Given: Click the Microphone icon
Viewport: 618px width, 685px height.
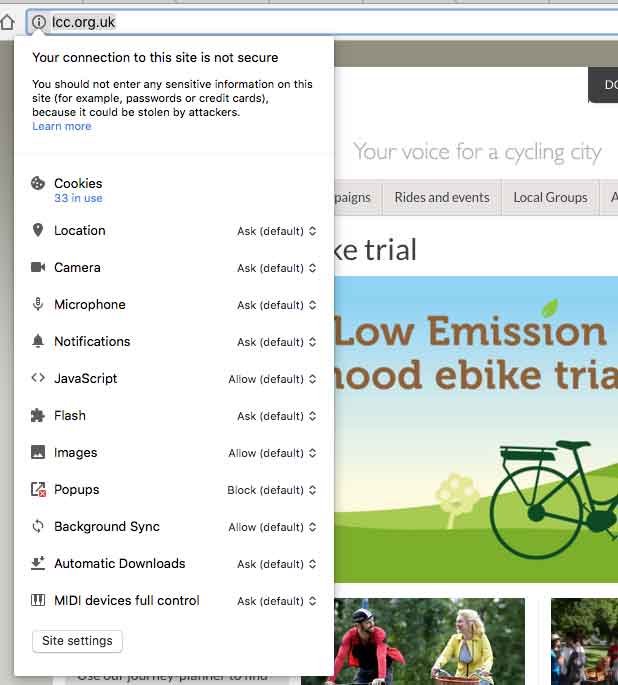Looking at the screenshot, I should pyautogui.click(x=38, y=304).
